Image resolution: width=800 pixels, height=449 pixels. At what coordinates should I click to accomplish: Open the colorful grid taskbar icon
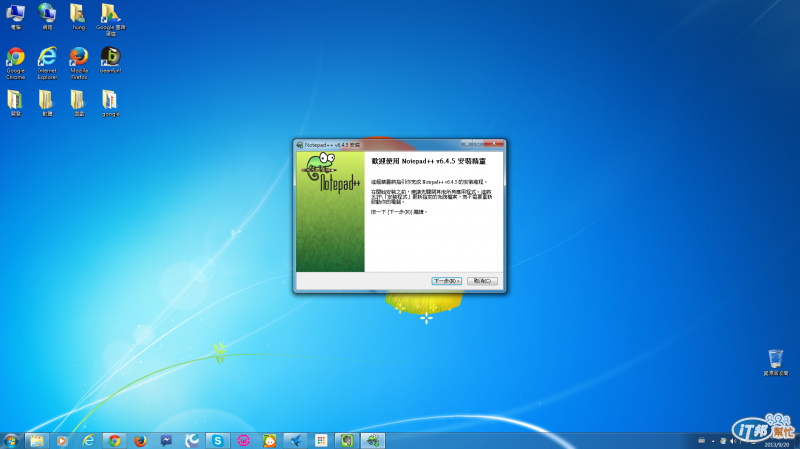[321, 441]
